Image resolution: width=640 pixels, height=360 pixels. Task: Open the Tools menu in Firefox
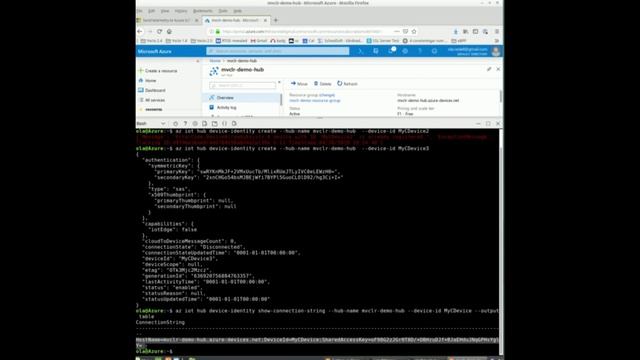point(223,11)
